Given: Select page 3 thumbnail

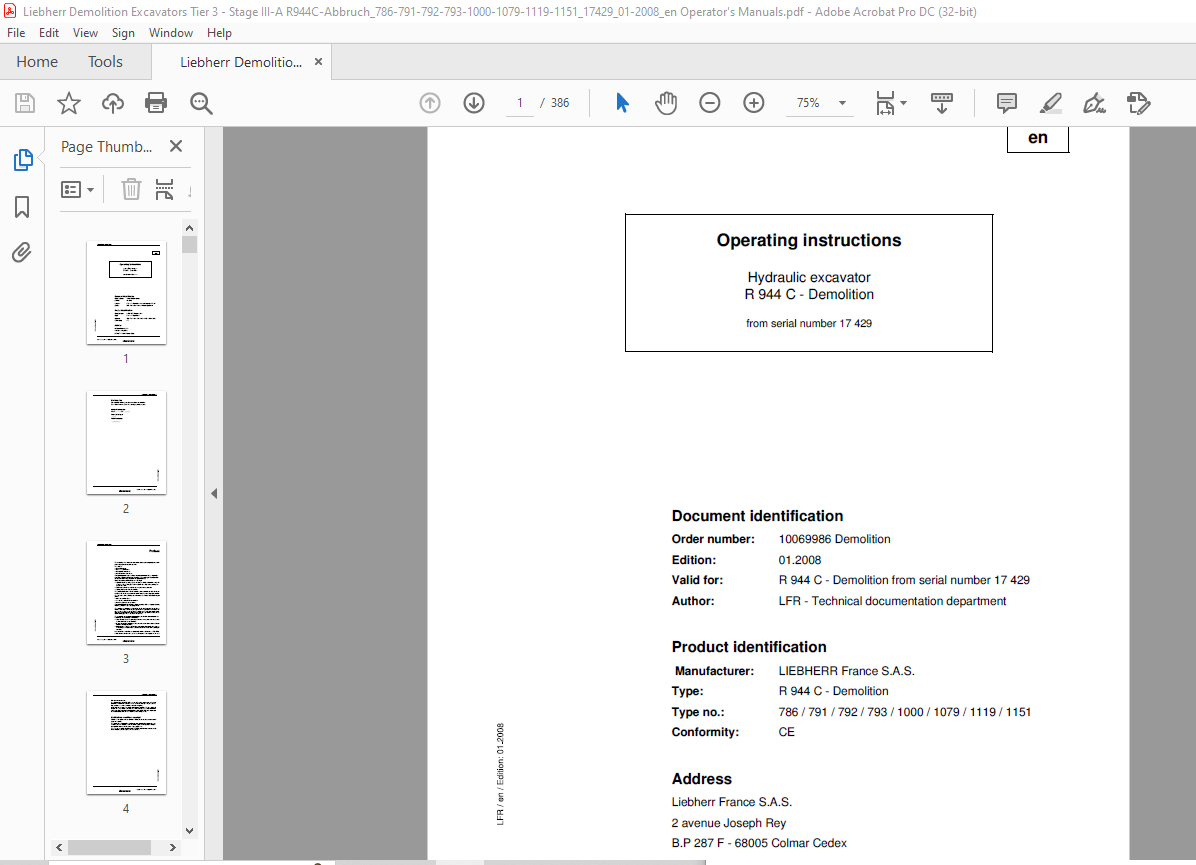Looking at the screenshot, I should (127, 593).
